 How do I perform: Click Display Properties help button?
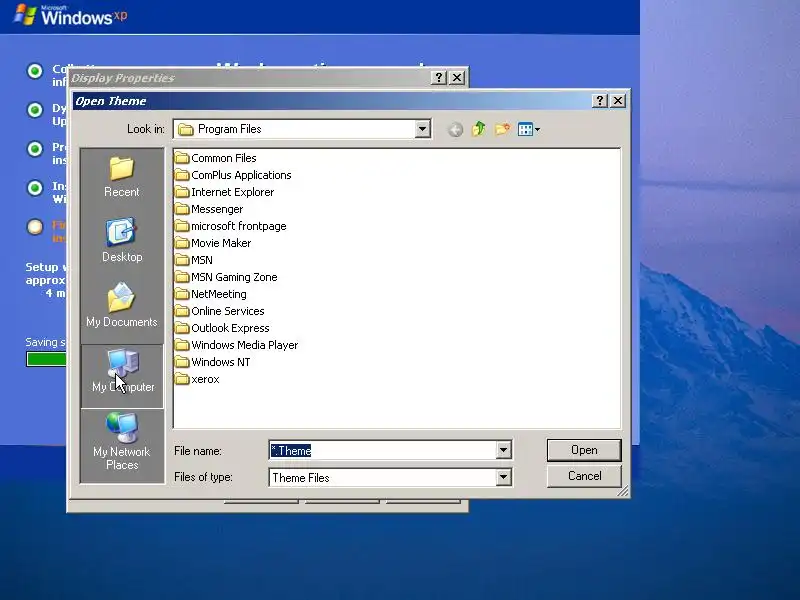tap(438, 78)
